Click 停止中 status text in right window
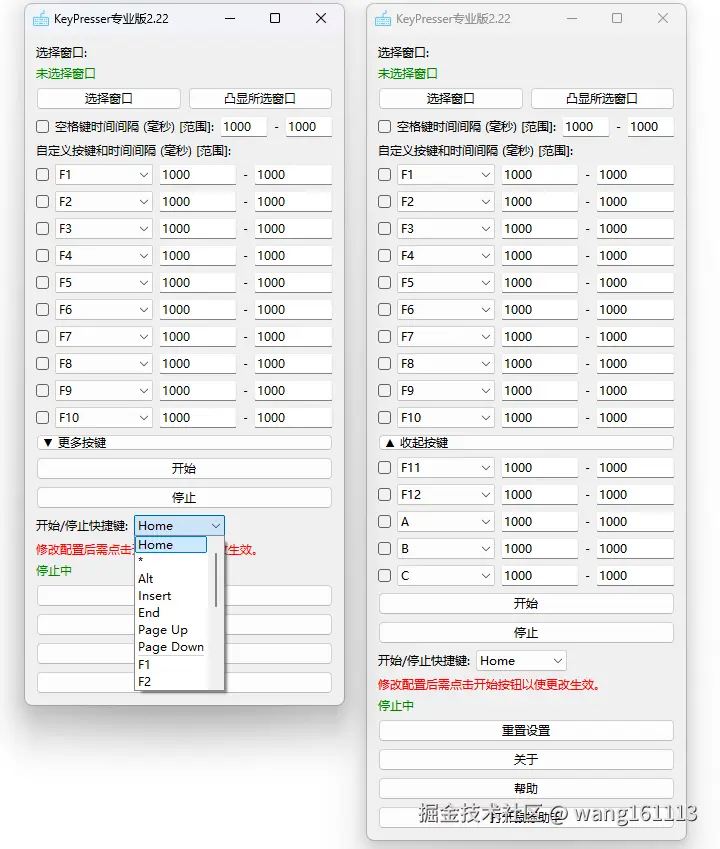The height and width of the screenshot is (849, 720). coord(396,706)
